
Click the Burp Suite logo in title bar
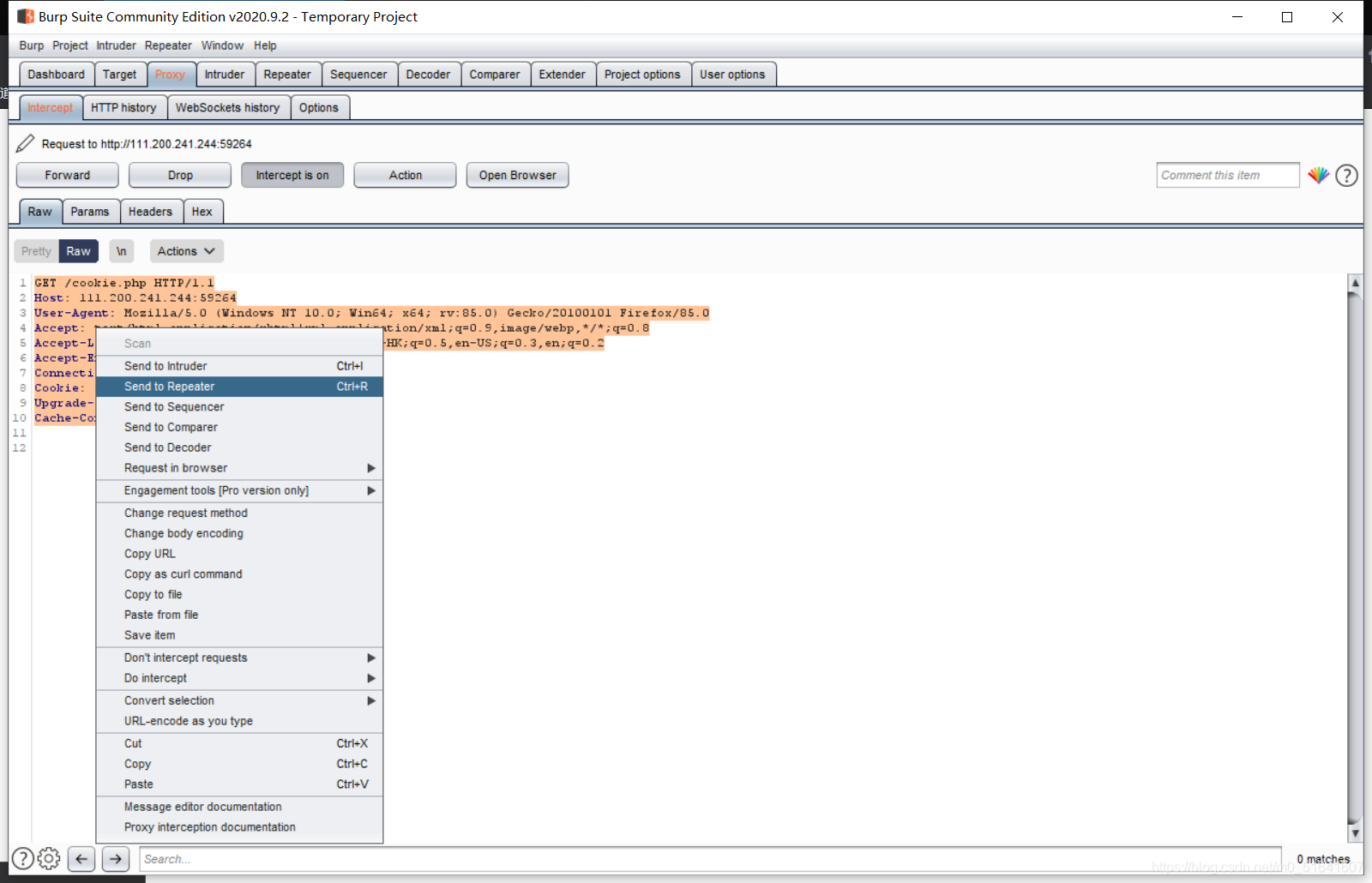pos(26,16)
